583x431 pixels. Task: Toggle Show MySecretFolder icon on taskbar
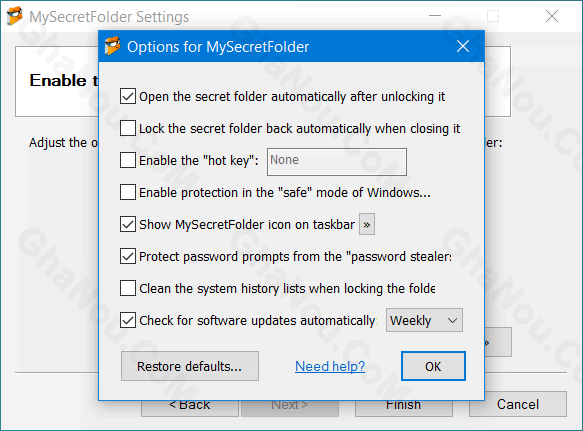[x=128, y=224]
